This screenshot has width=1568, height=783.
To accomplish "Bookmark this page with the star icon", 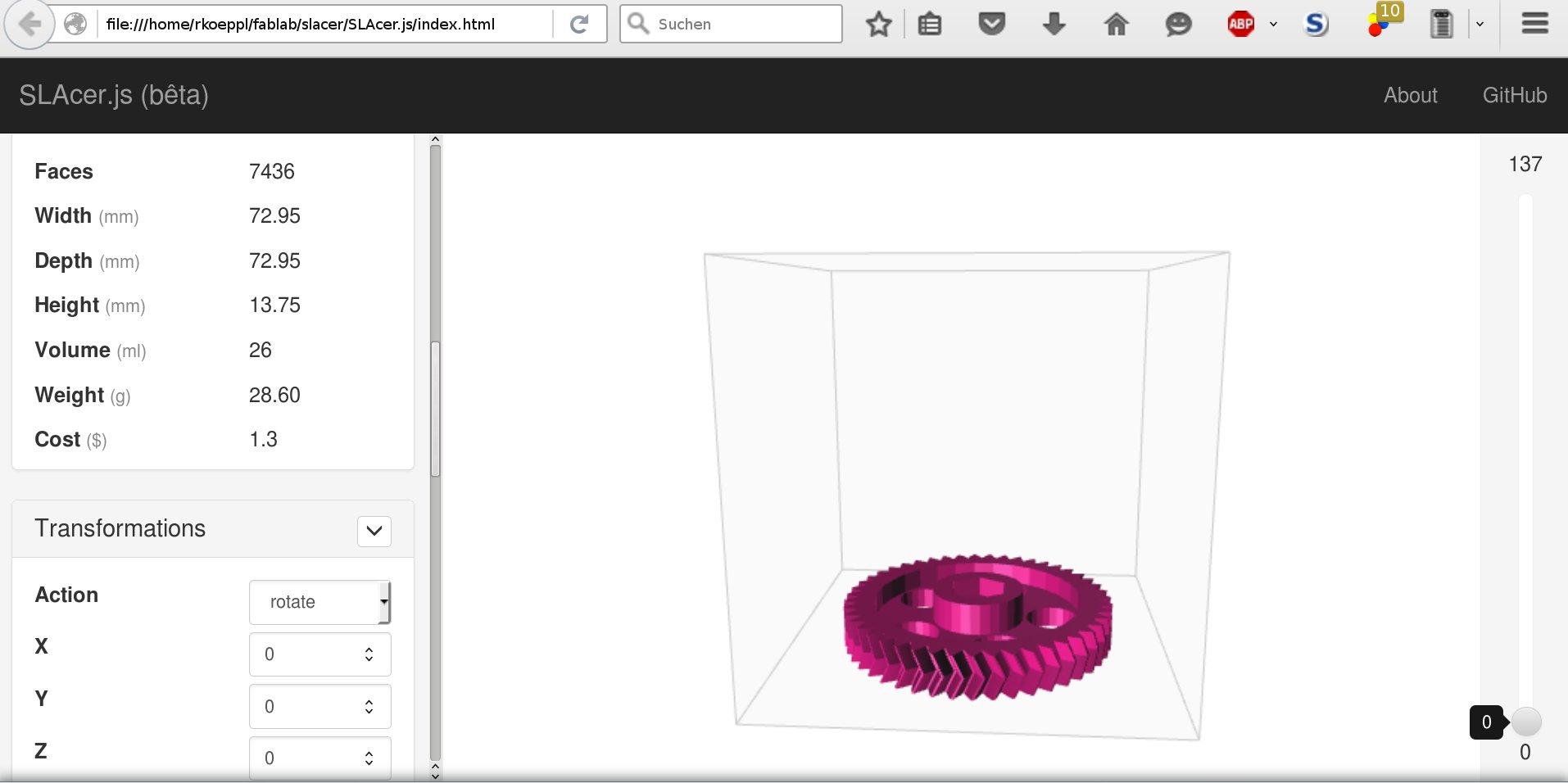I will tap(878, 25).
